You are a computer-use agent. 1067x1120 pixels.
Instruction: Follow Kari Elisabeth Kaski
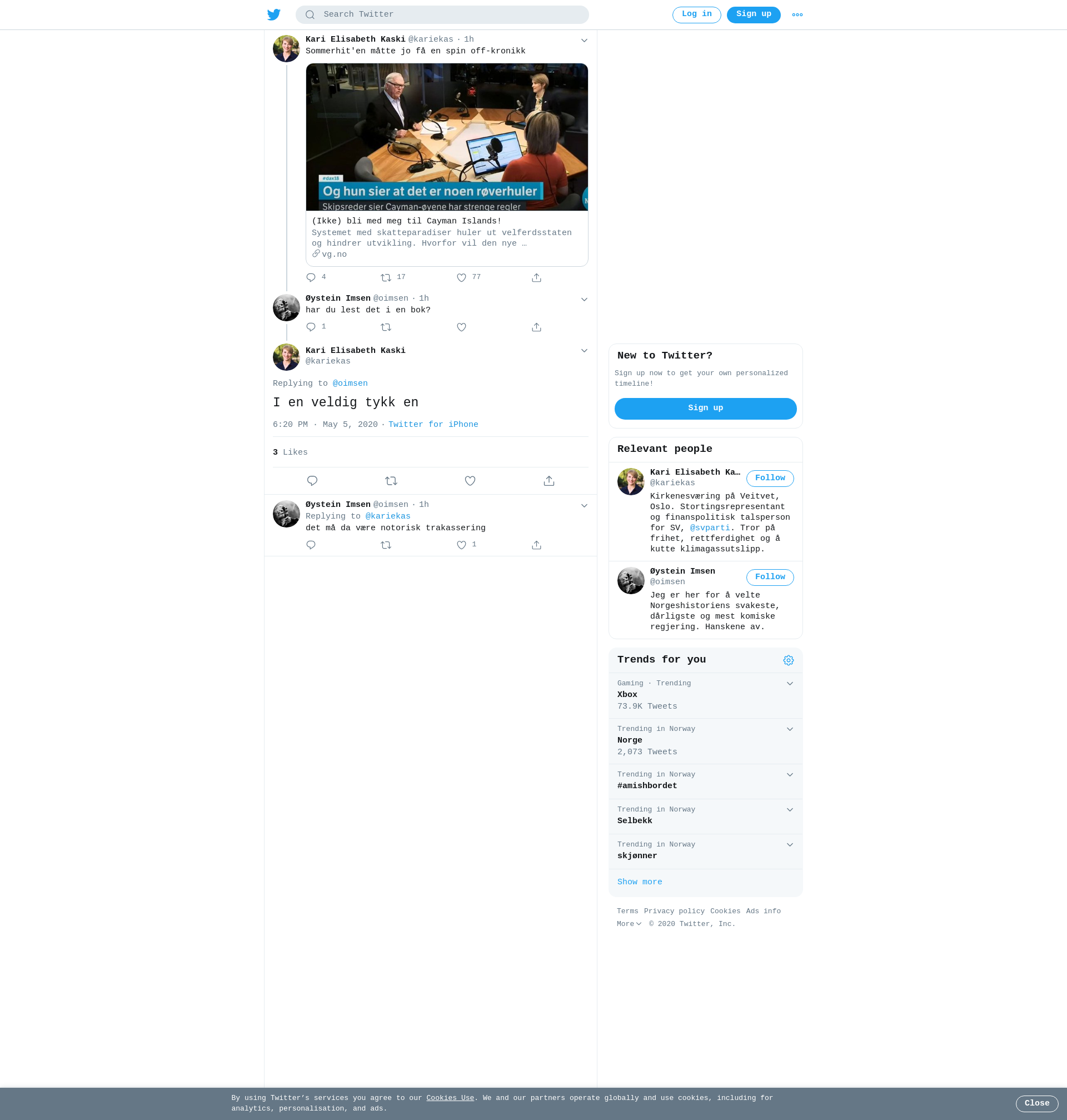[x=770, y=479]
